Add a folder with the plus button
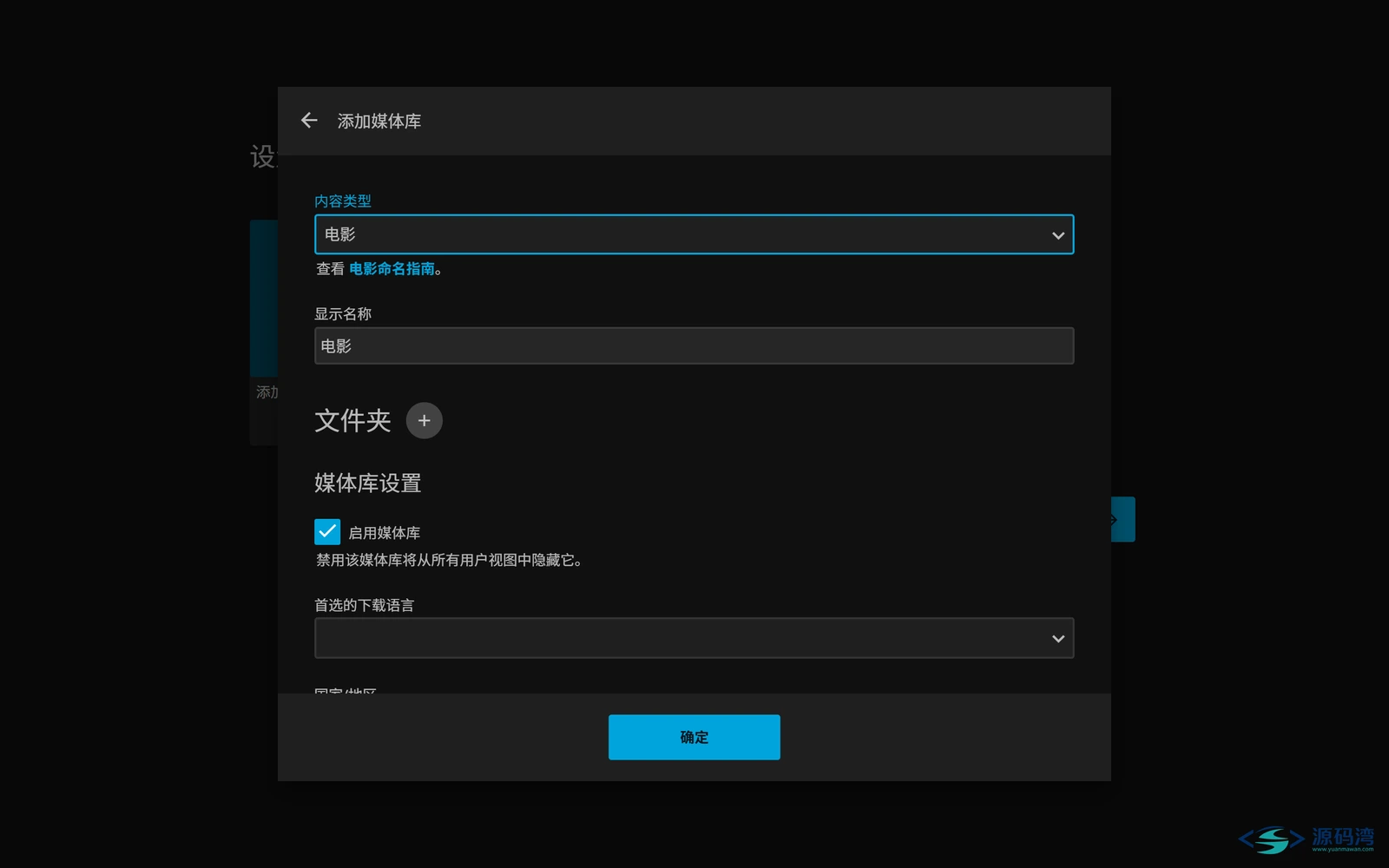This screenshot has width=1389, height=868. [x=425, y=421]
